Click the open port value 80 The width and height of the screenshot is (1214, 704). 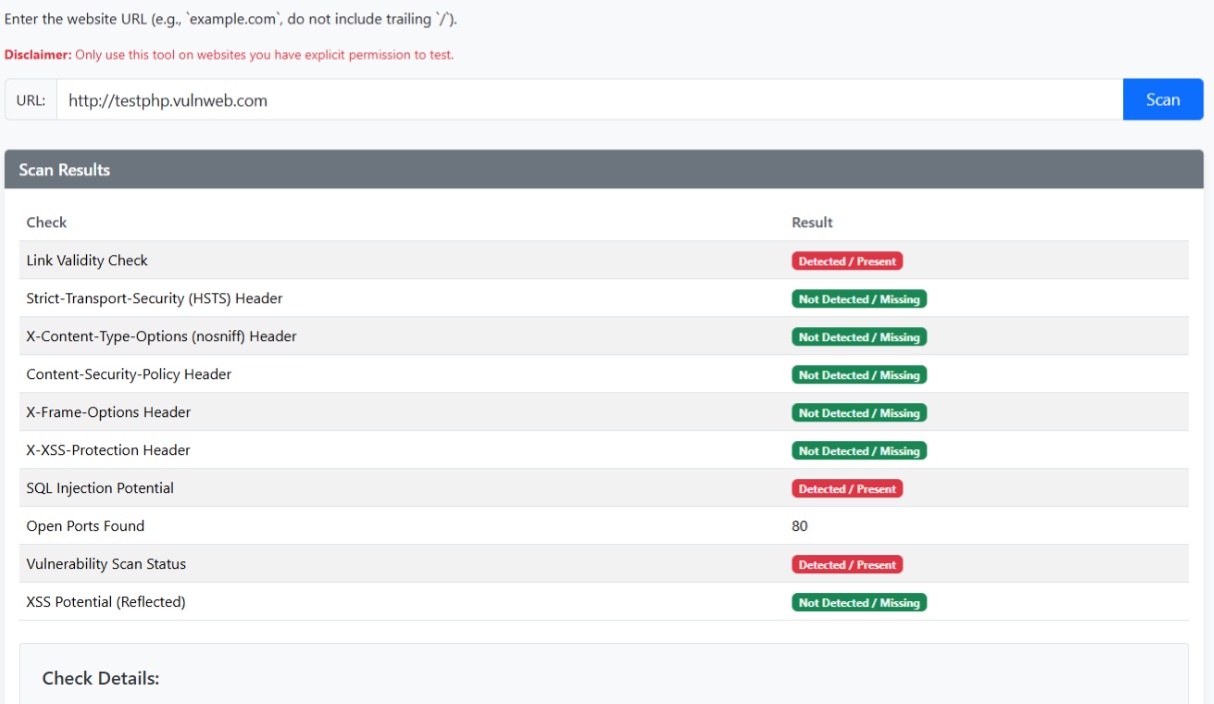(800, 526)
